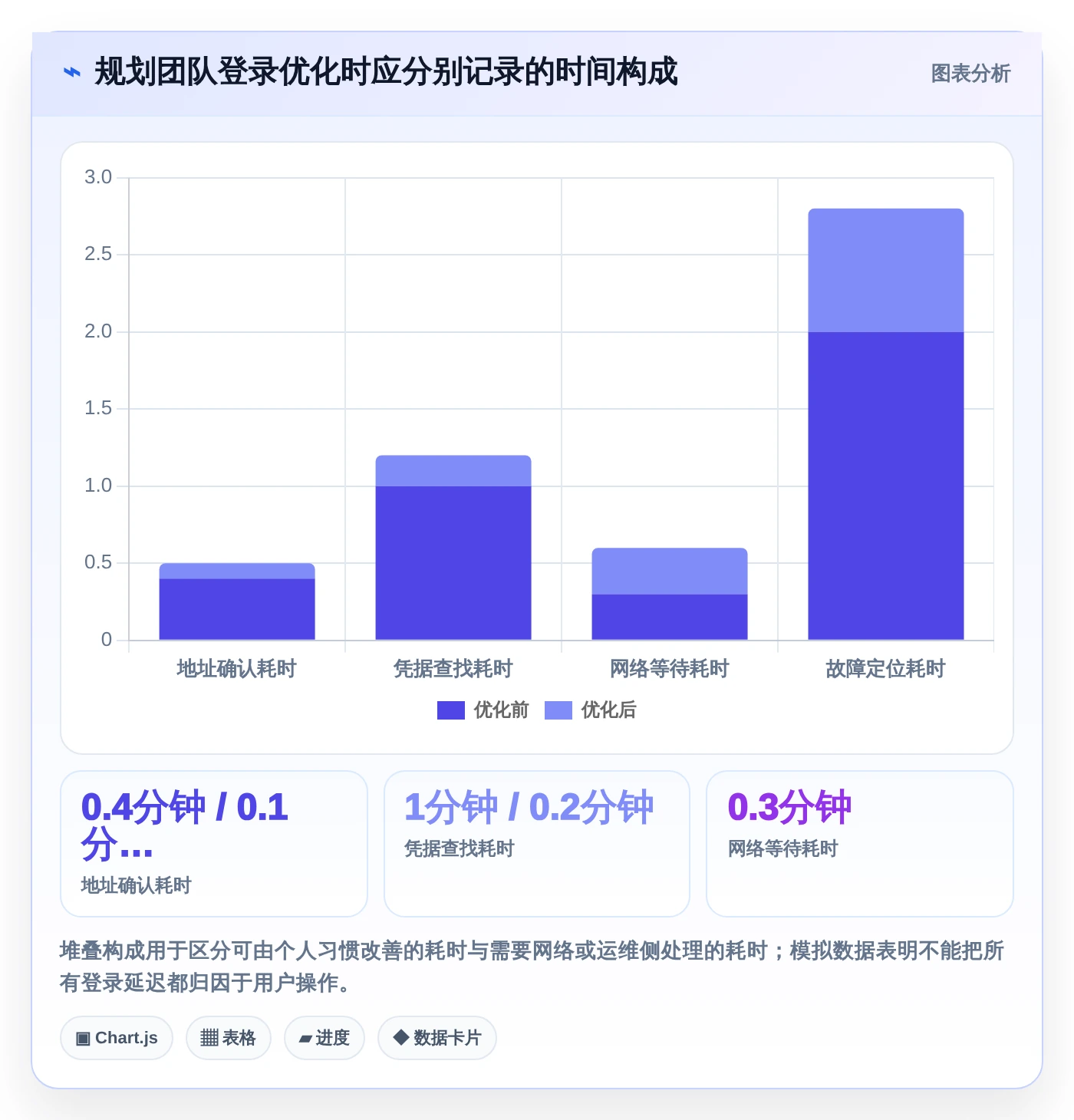Click the 网络等待耗时 dark bar segment

(x=670, y=617)
